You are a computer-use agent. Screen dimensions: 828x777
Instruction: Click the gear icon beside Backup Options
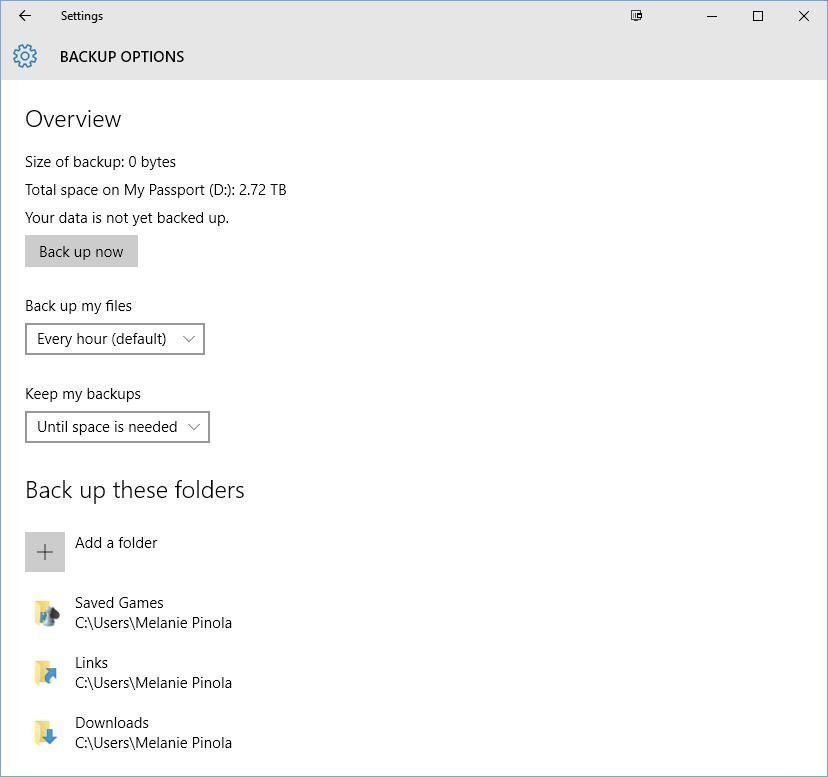pyautogui.click(x=26, y=56)
